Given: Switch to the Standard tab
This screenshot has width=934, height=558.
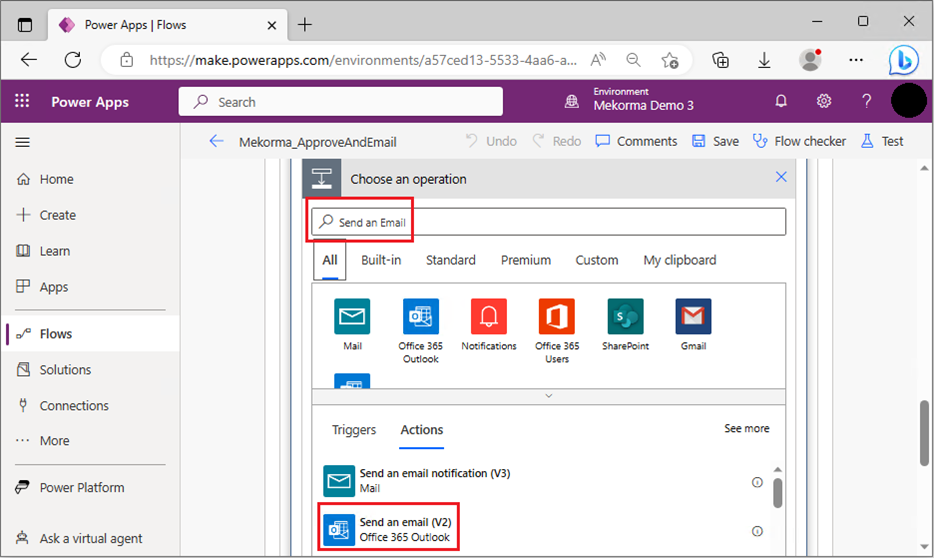Looking at the screenshot, I should point(451,260).
